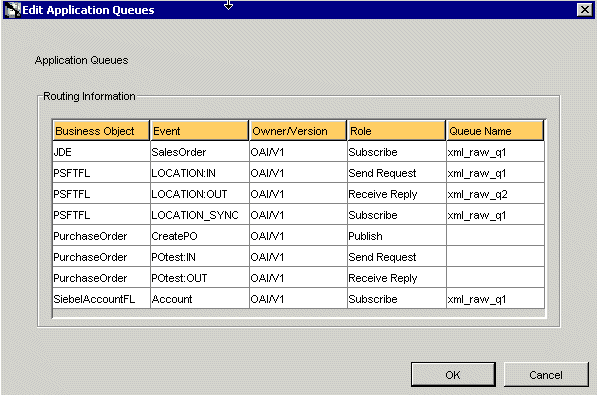Image resolution: width=597 pixels, height=395 pixels.
Task: Select the Receive Reply role for LOCATION:OUT
Action: (396, 194)
